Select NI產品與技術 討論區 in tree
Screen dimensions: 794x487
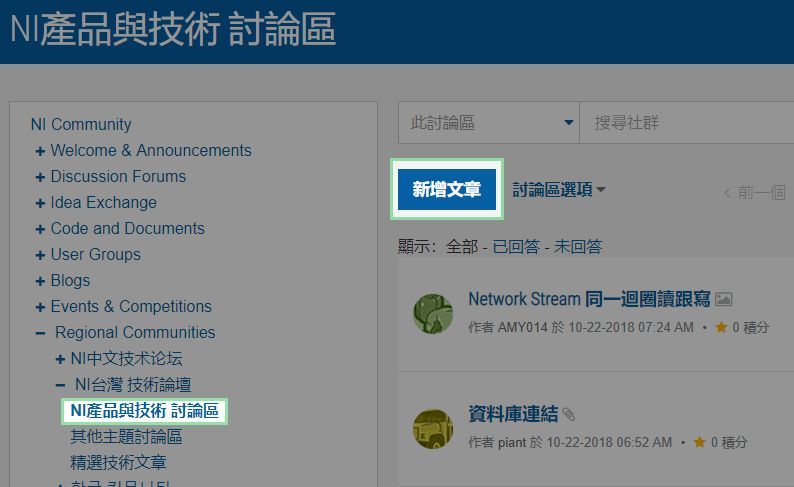click(144, 411)
